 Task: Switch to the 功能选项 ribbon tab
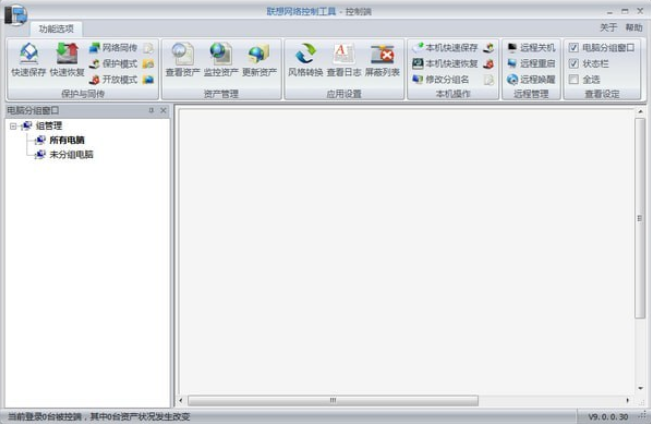(56, 29)
